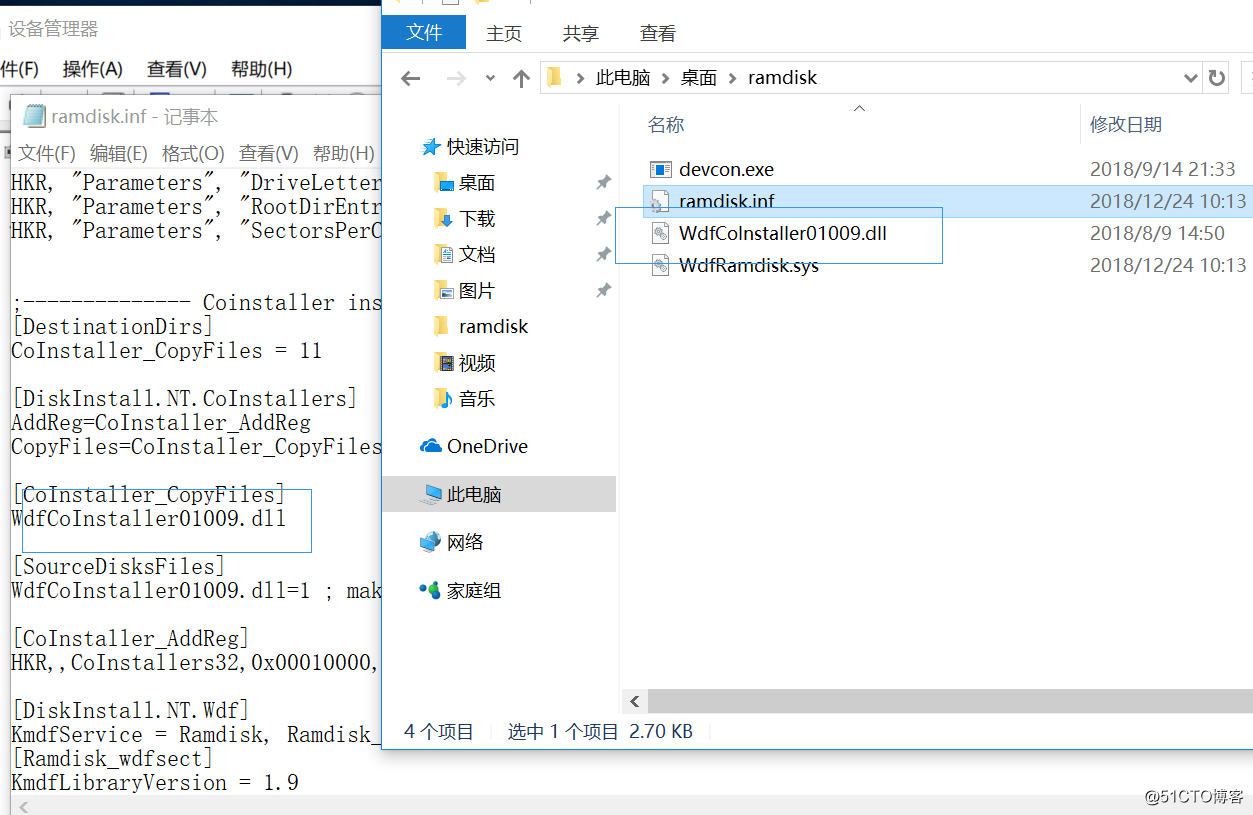Image resolution: width=1253 pixels, height=815 pixels.
Task: Open 桌面 in the navigation pane
Action: [x=477, y=183]
